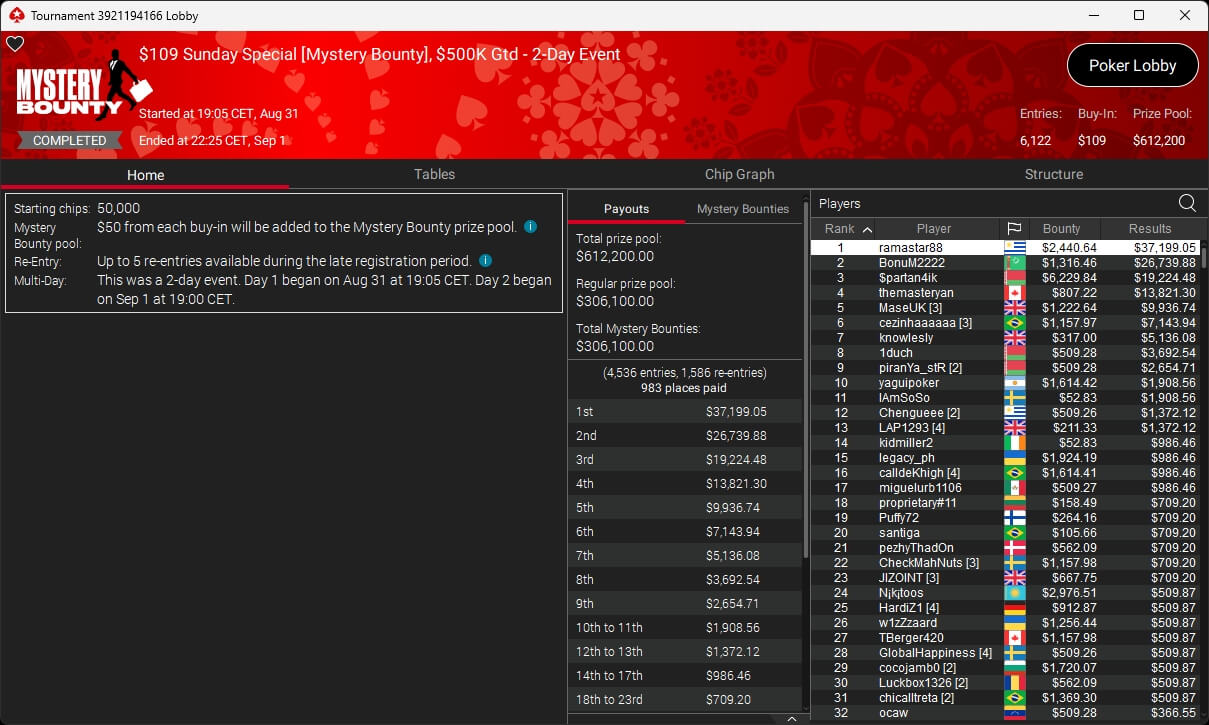The height and width of the screenshot is (725, 1209).
Task: Sort the list by Results column header
Action: coord(1149,229)
